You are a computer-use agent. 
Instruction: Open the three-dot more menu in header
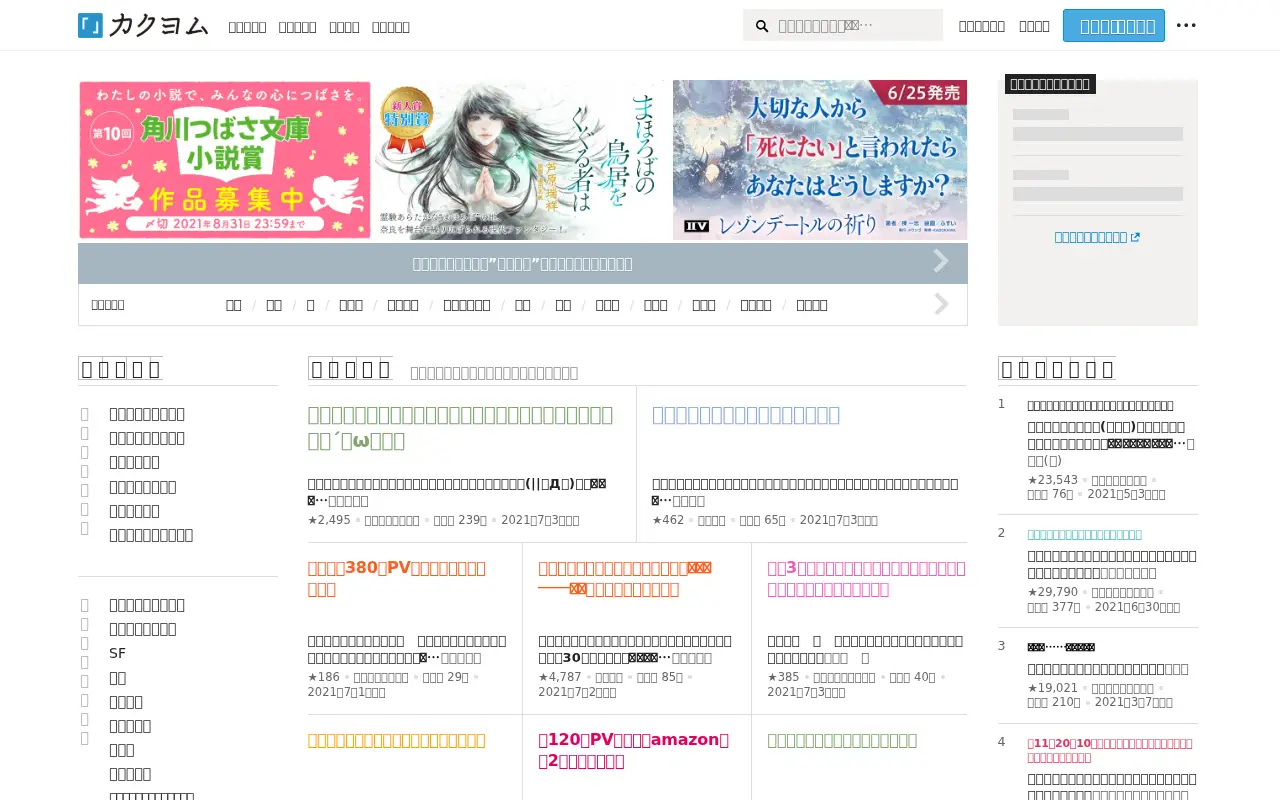pyautogui.click(x=1186, y=26)
